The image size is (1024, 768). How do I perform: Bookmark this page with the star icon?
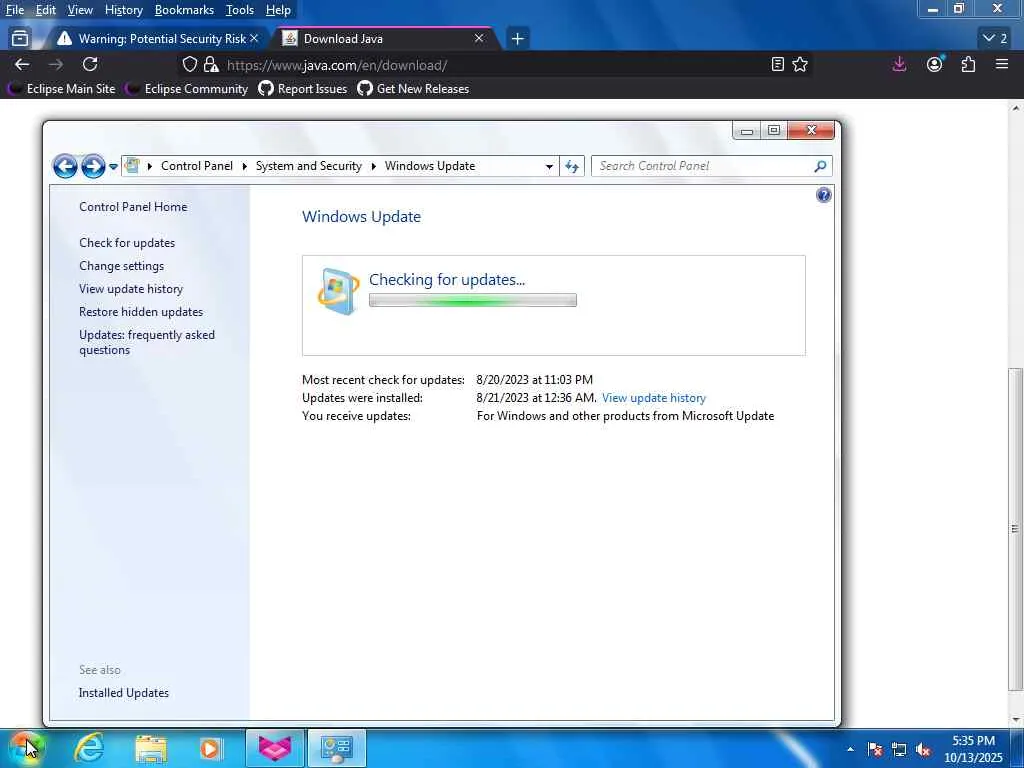click(800, 65)
